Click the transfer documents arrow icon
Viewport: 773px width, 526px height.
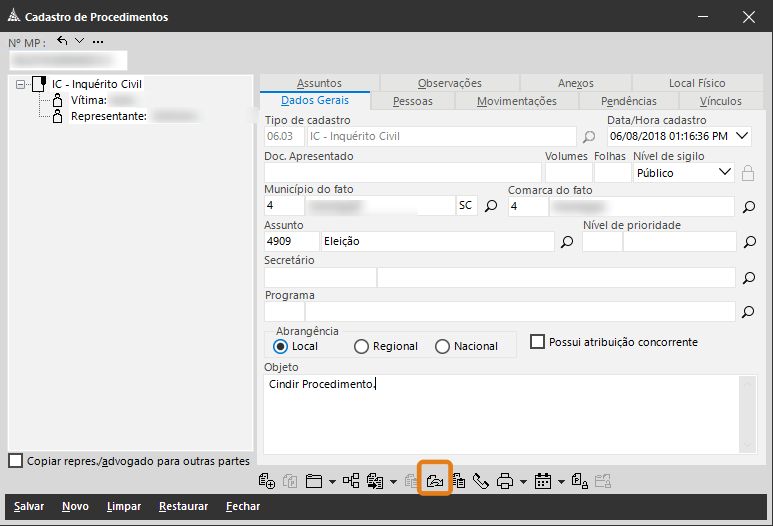375,481
